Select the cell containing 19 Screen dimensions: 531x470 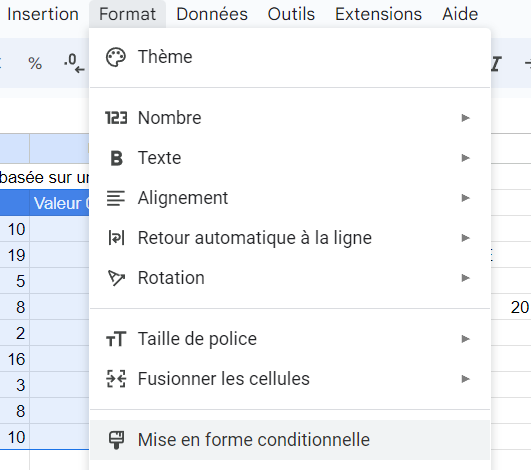(x=15, y=255)
